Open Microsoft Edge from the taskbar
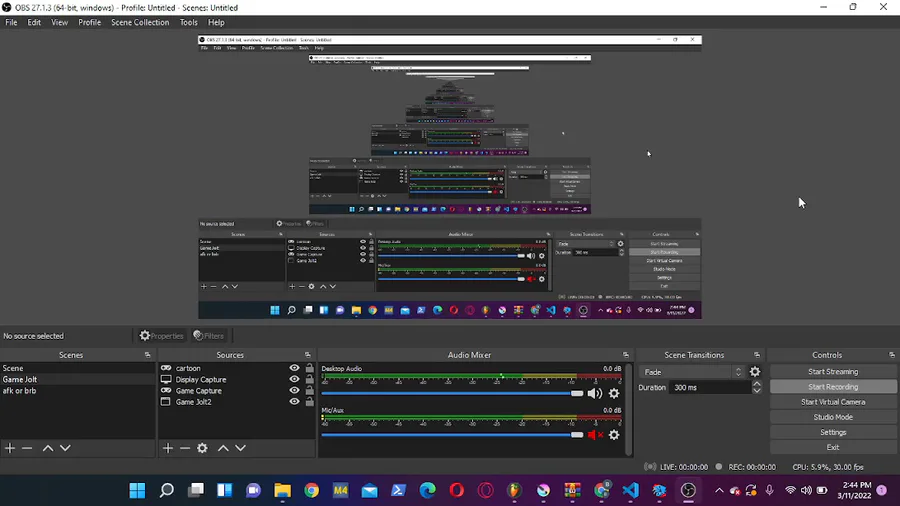 coord(428,491)
